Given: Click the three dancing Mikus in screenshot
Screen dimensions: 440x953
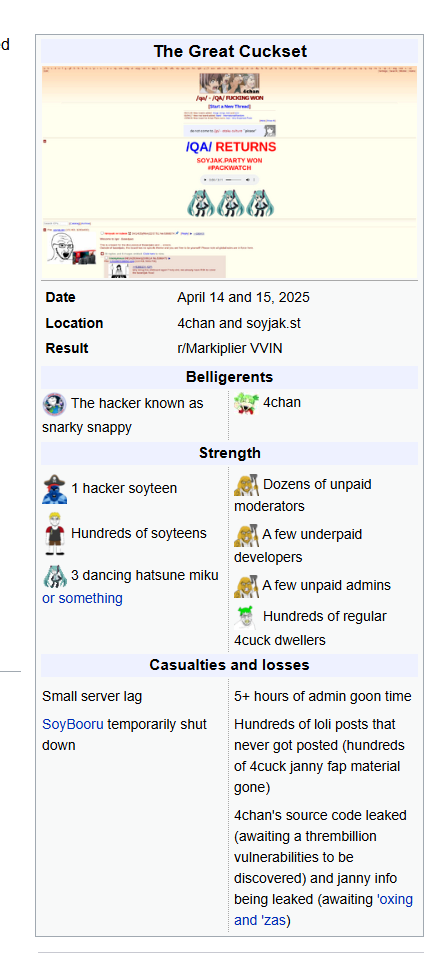Looking at the screenshot, I should 231,203.
